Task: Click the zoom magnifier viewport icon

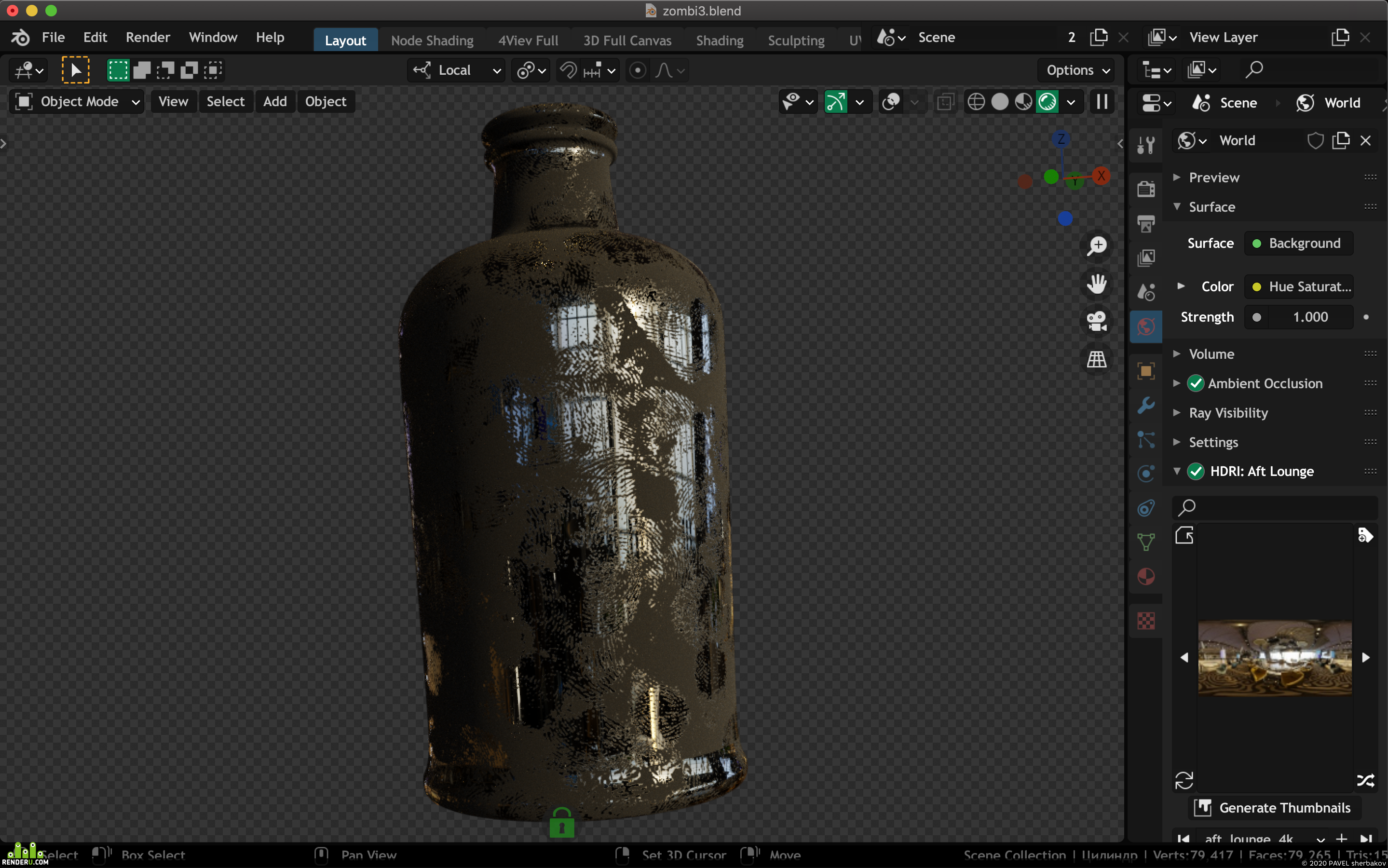Action: (1097, 246)
